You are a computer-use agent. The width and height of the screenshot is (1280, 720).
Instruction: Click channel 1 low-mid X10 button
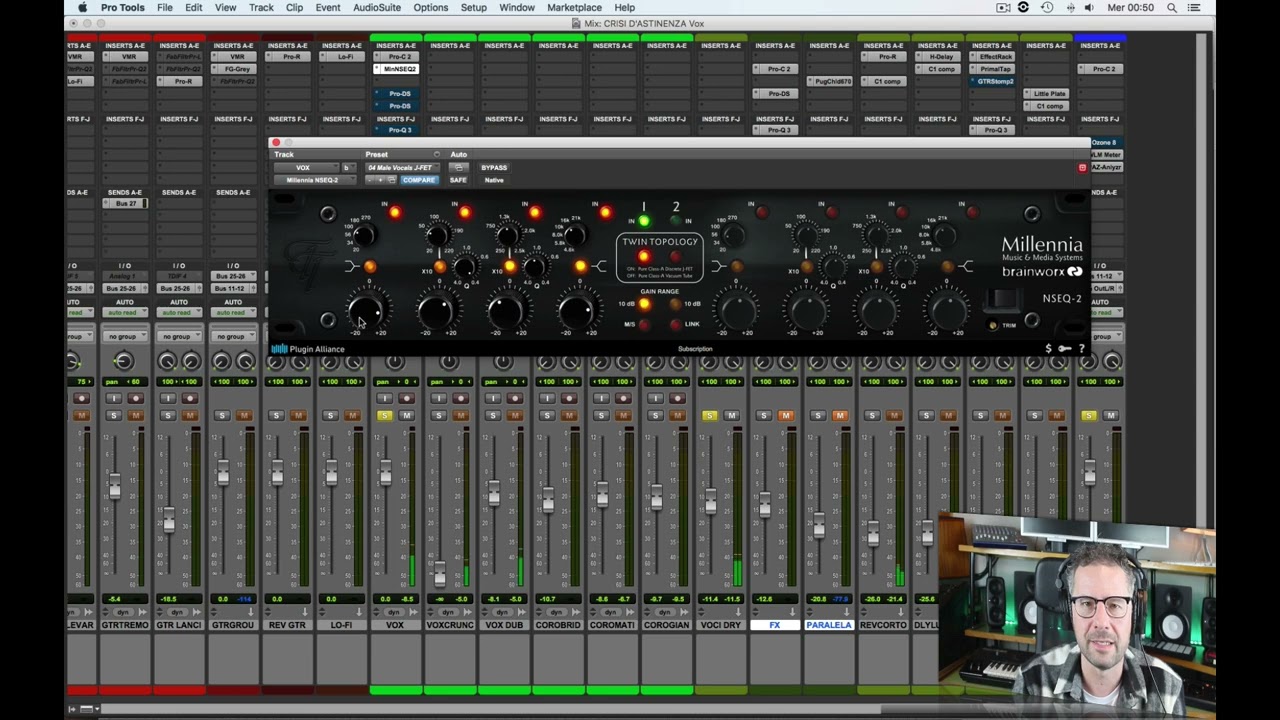click(440, 267)
